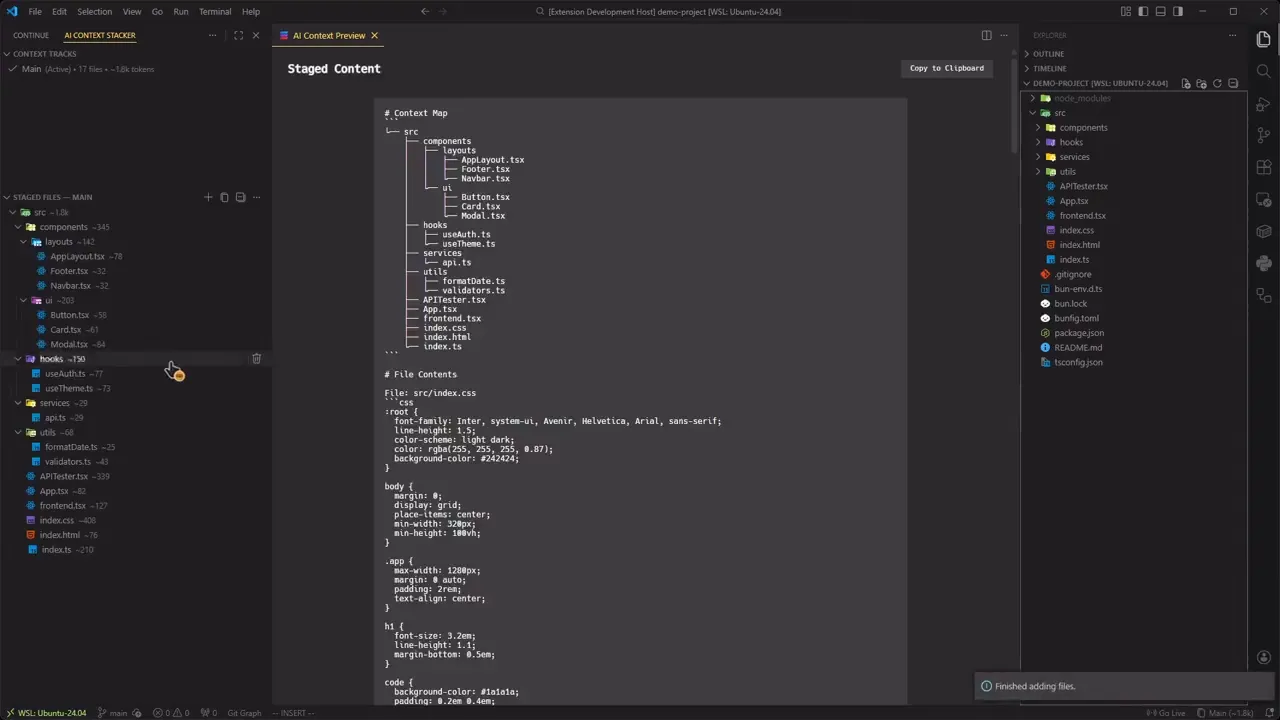
Task: Open Search in the activity bar
Action: (x=1264, y=71)
